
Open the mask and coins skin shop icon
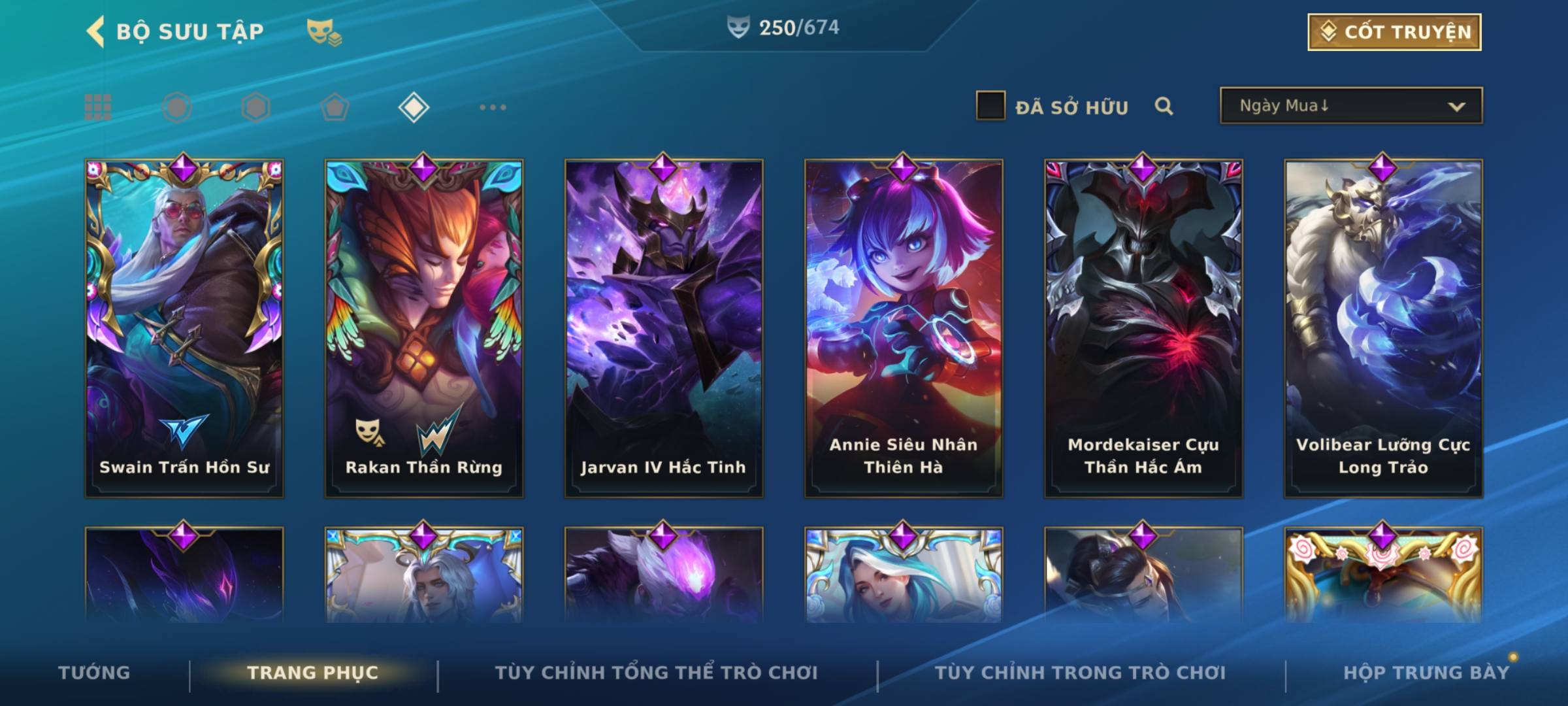(x=324, y=32)
